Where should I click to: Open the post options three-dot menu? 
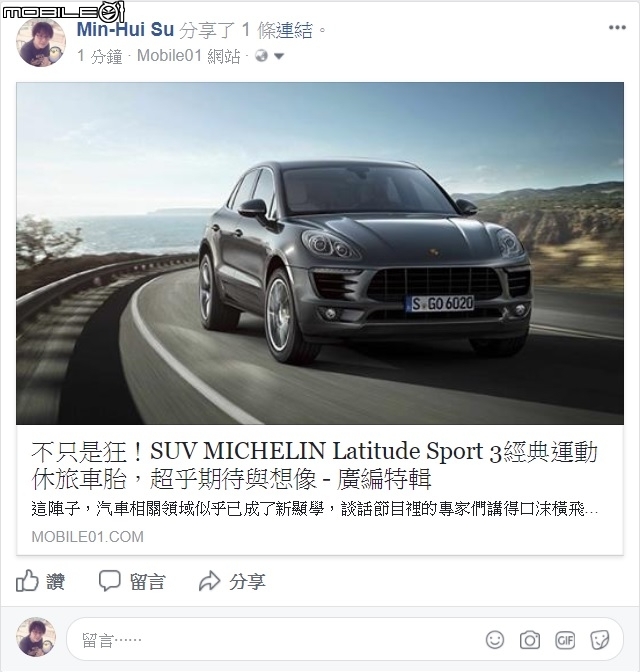(617, 27)
